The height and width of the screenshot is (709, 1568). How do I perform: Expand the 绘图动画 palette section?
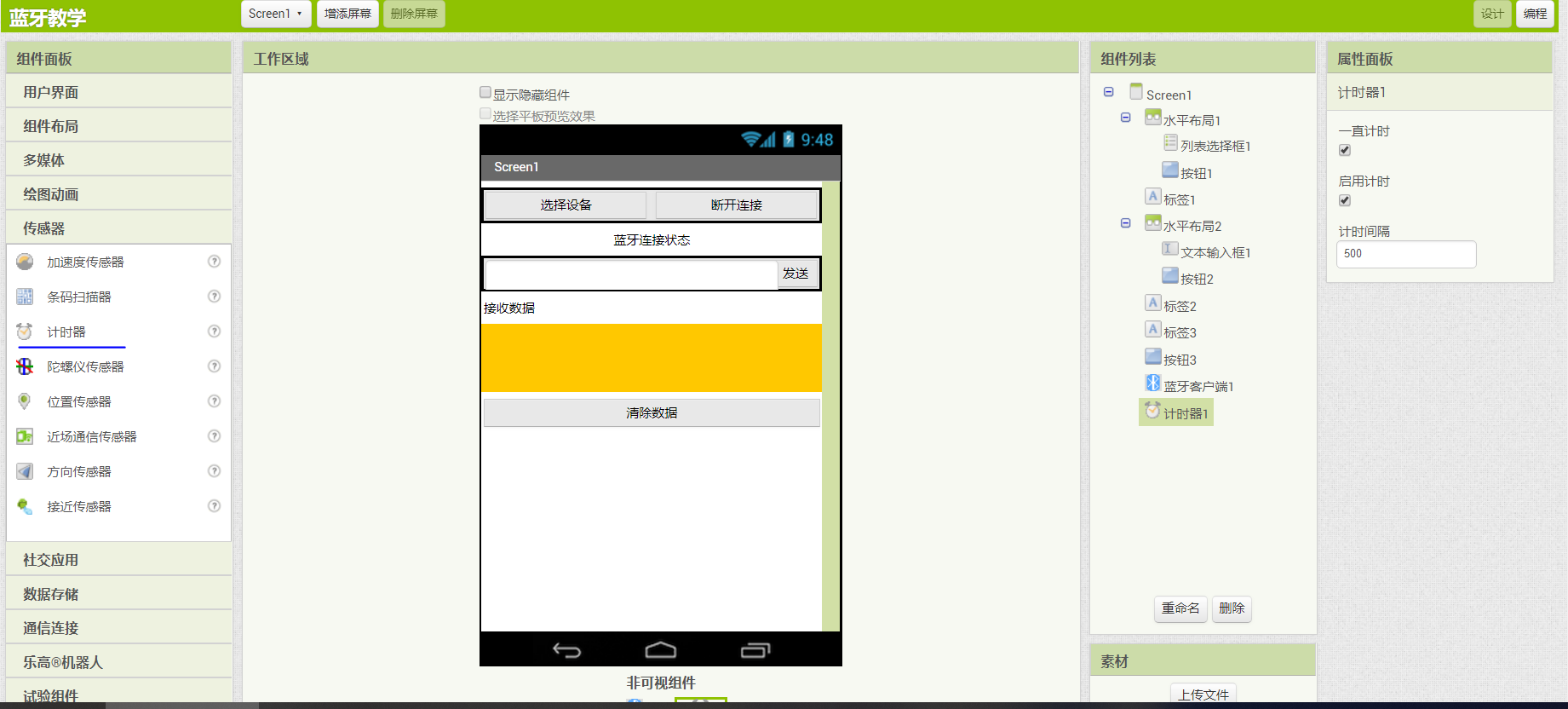[119, 194]
